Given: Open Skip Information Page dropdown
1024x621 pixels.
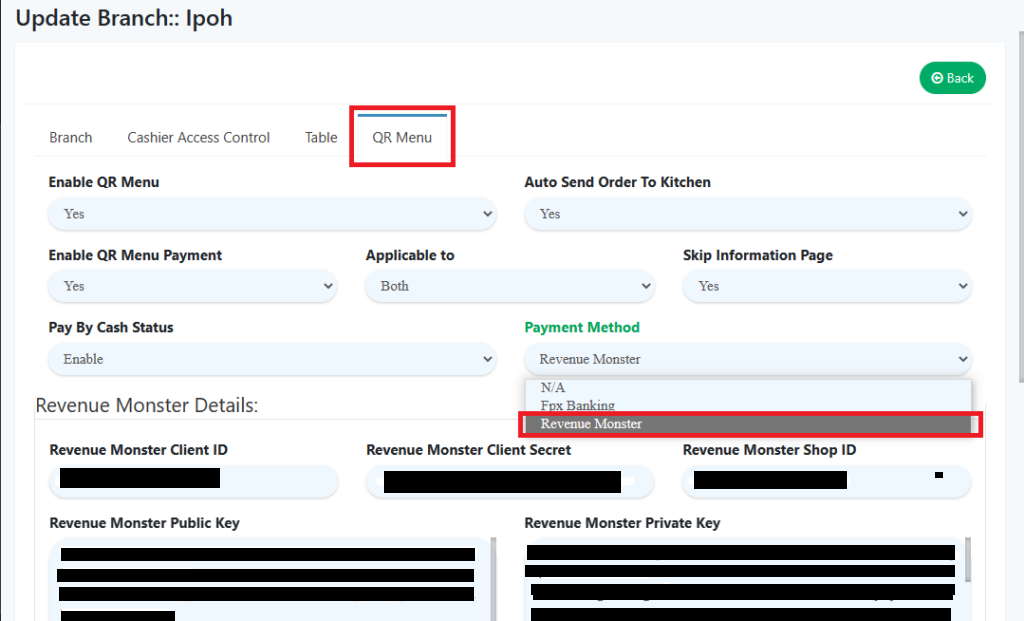Looking at the screenshot, I should pyautogui.click(x=826, y=286).
